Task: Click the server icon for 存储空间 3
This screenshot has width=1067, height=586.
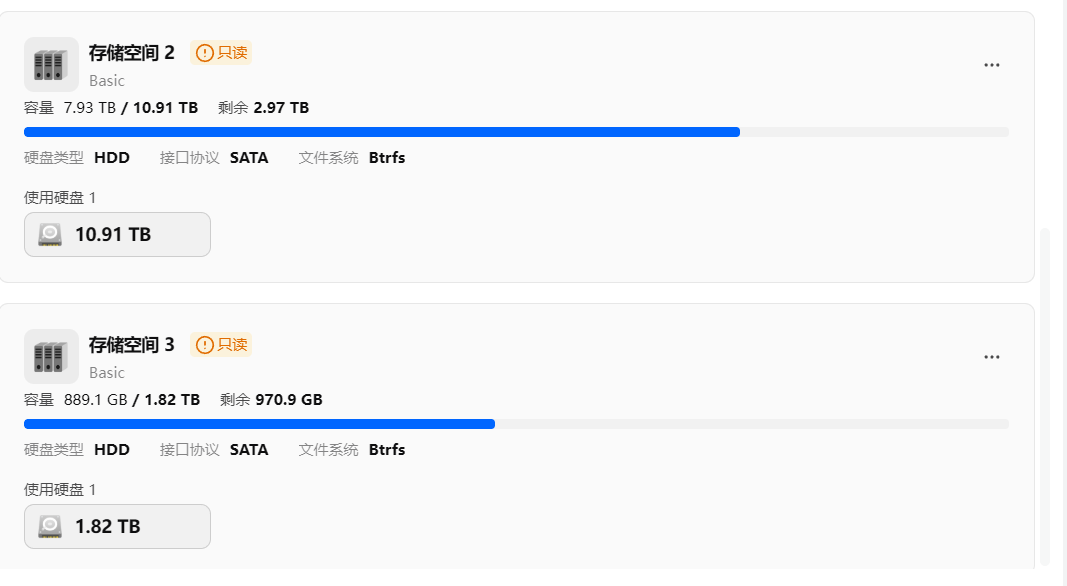Action: [51, 357]
